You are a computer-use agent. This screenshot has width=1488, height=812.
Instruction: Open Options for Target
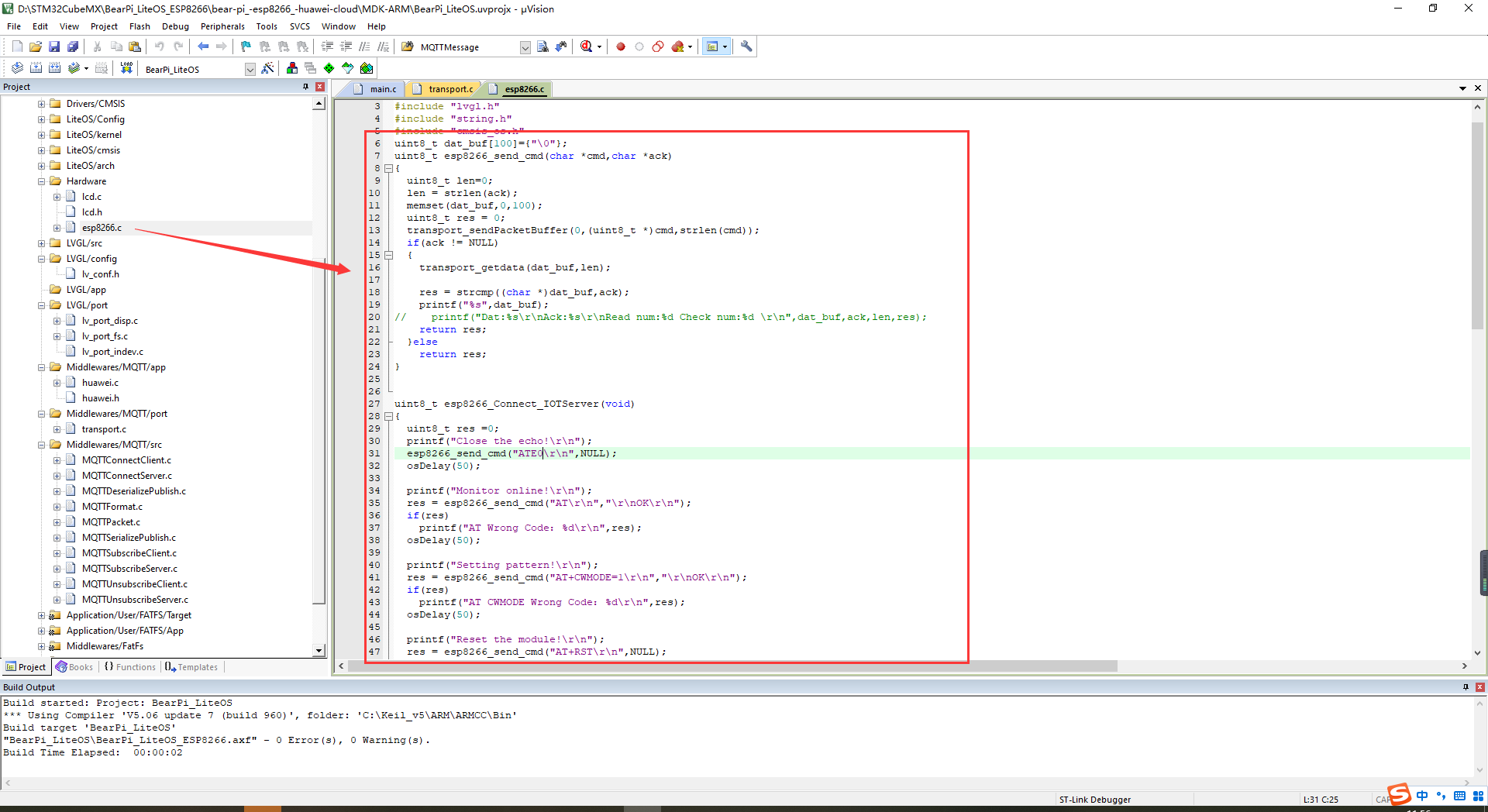pyautogui.click(x=268, y=68)
